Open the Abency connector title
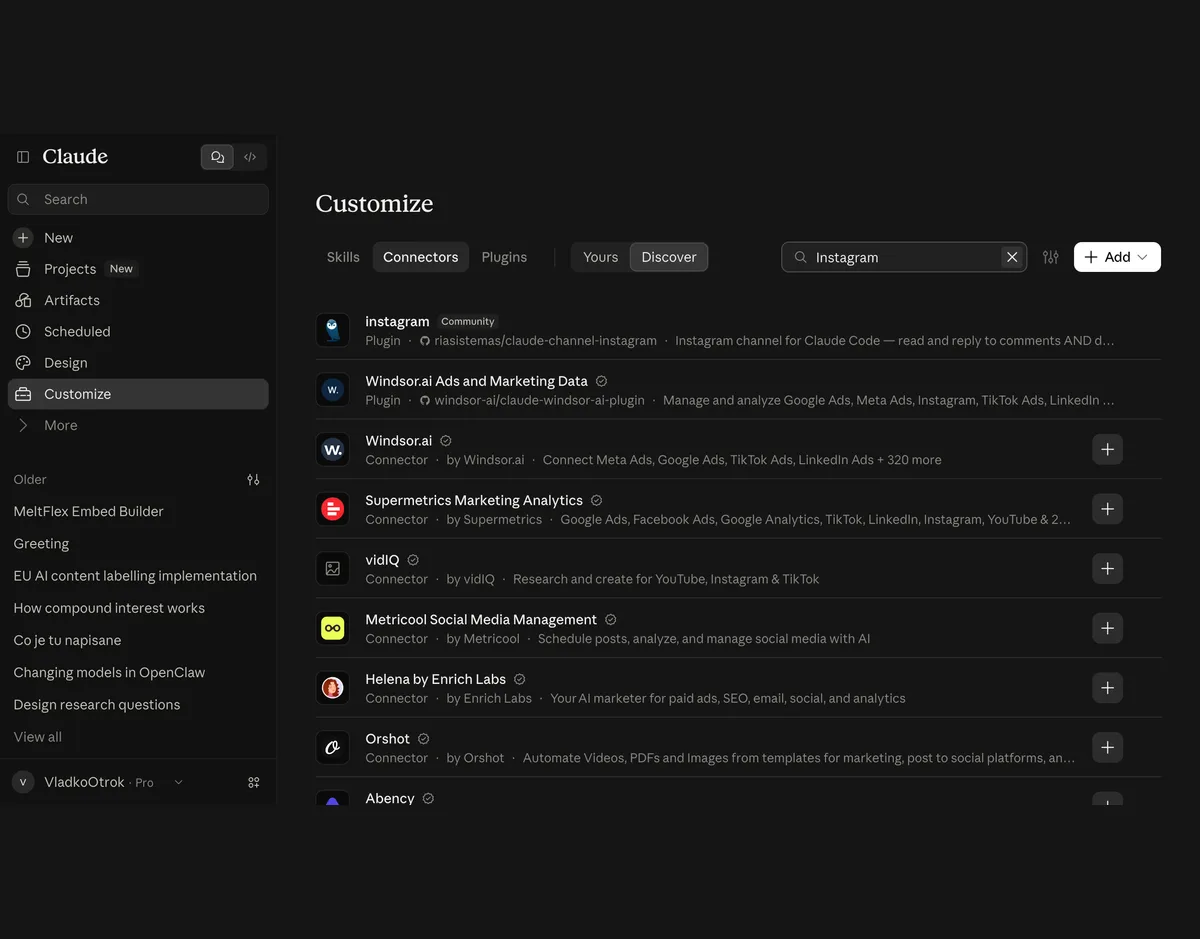1200x939 pixels. [x=390, y=798]
